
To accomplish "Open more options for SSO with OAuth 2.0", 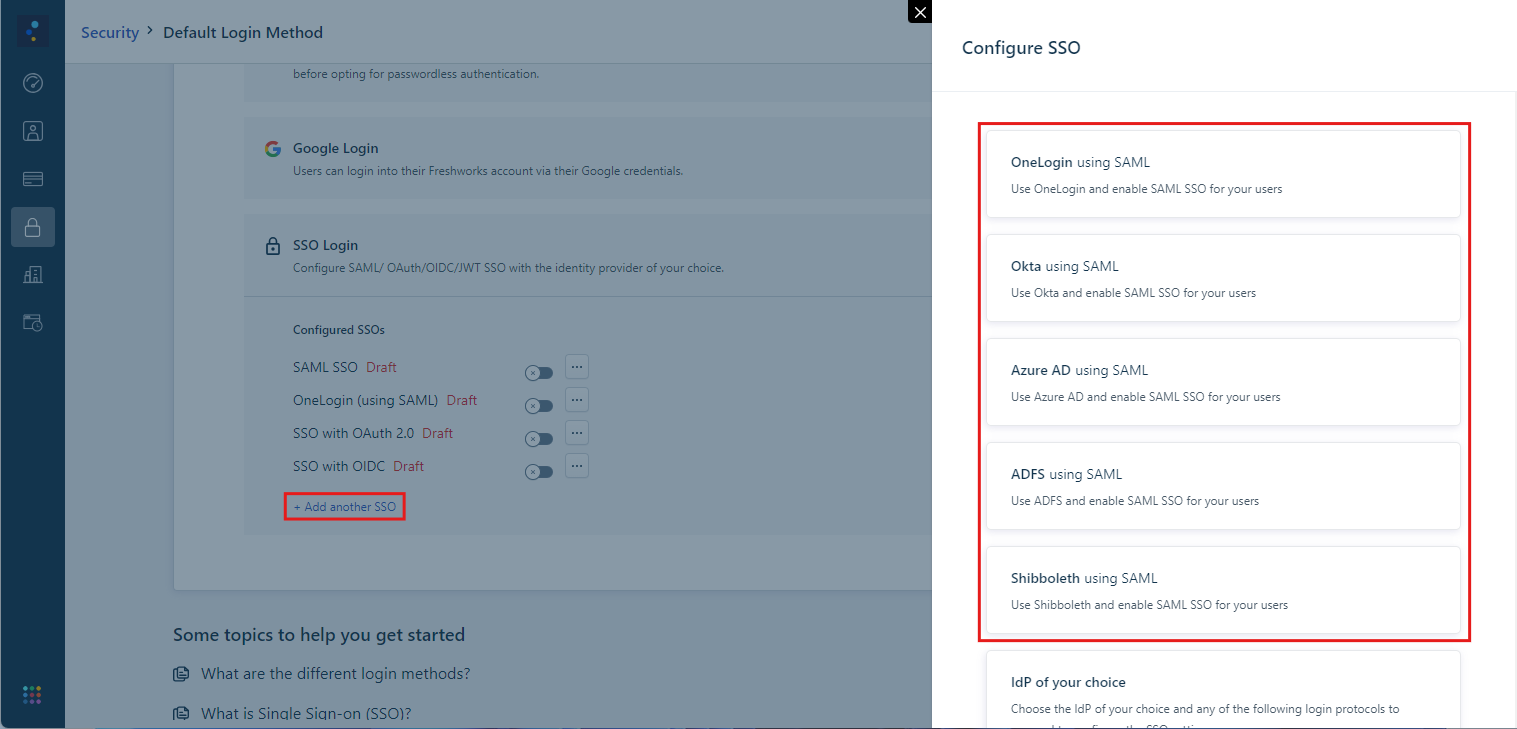I will pos(577,432).
